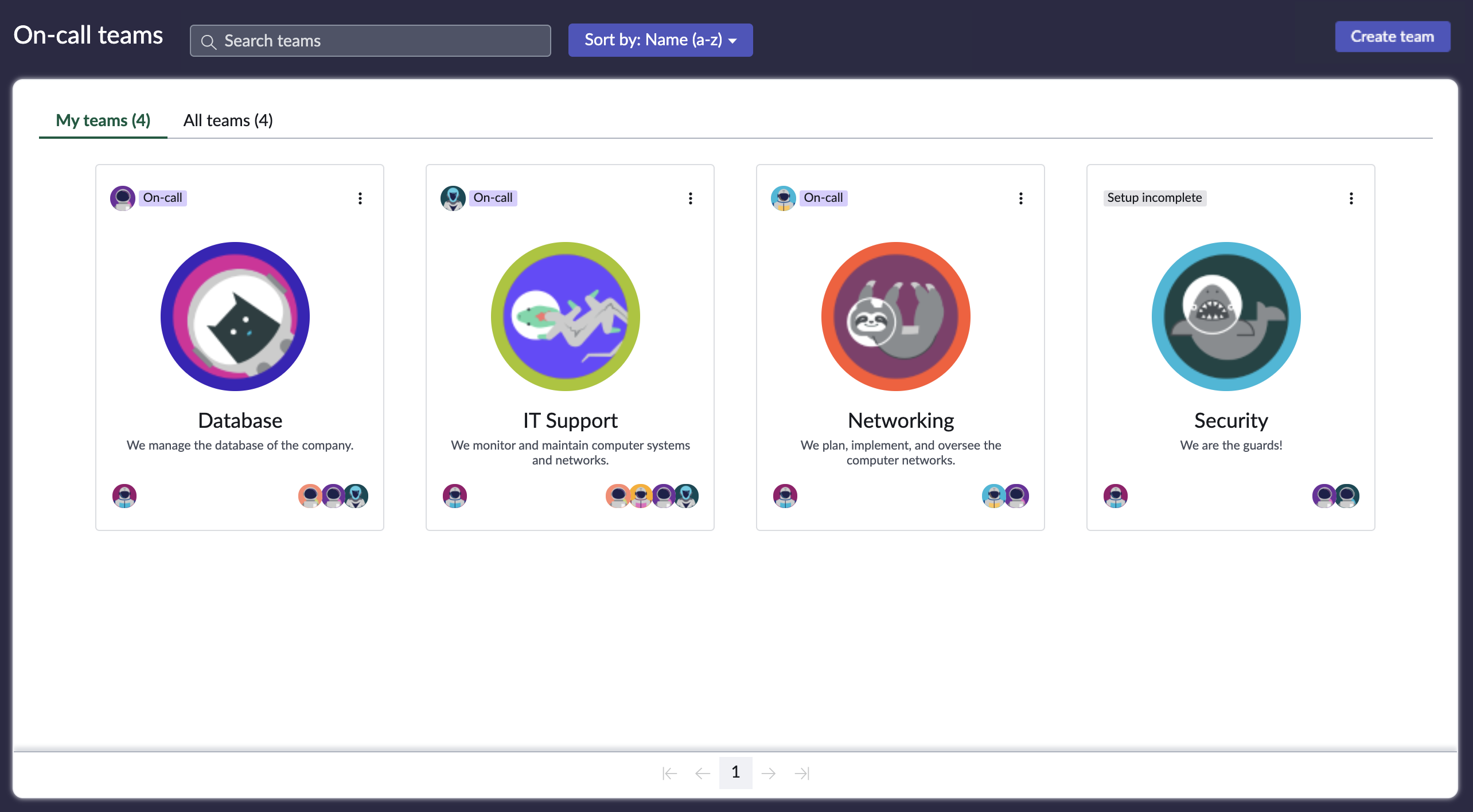This screenshot has height=812, width=1473.
Task: Go to the first page arrow
Action: coord(669,773)
